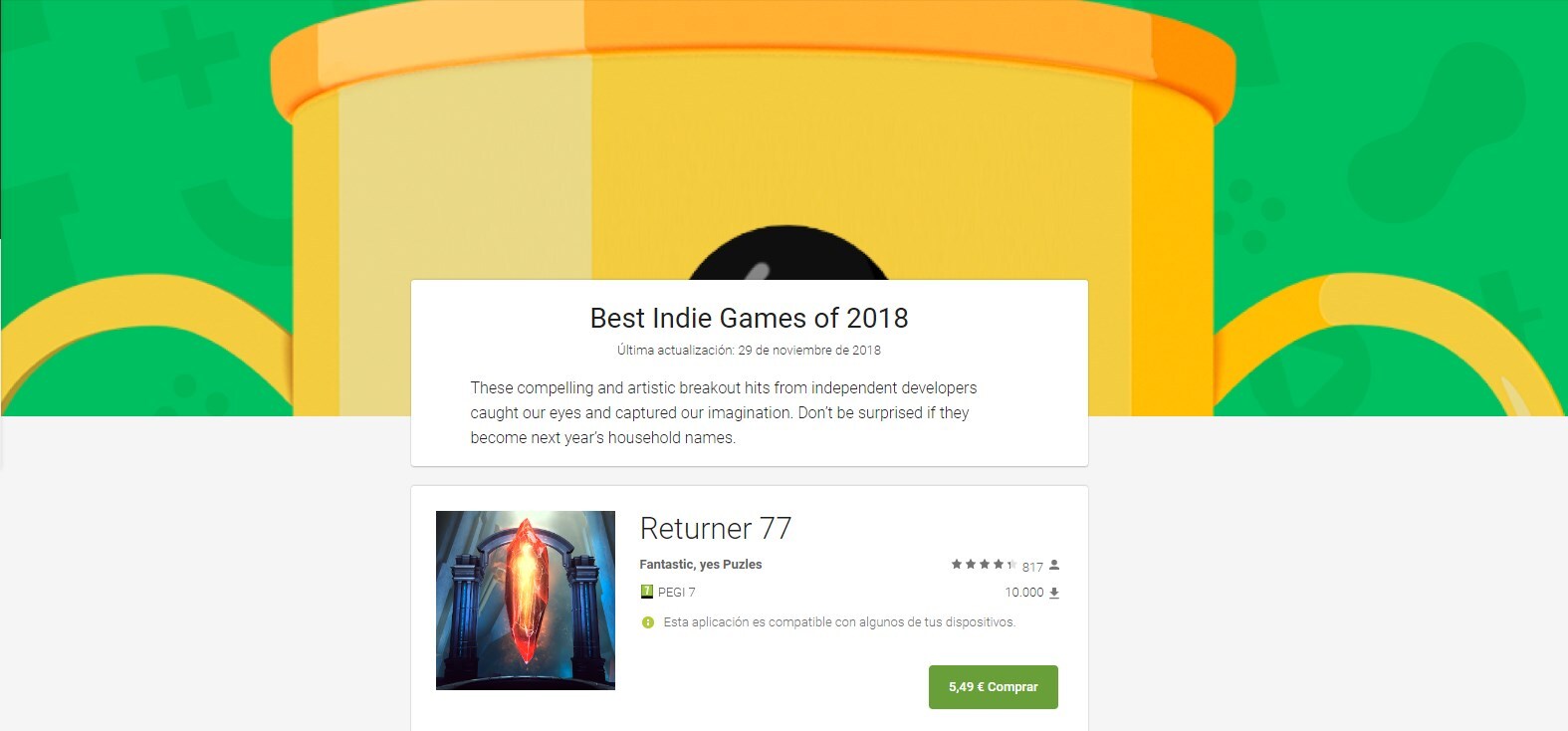This screenshot has height=731, width=1568.
Task: Select the Returner 77 red crystal thumbnail
Action: click(x=526, y=601)
